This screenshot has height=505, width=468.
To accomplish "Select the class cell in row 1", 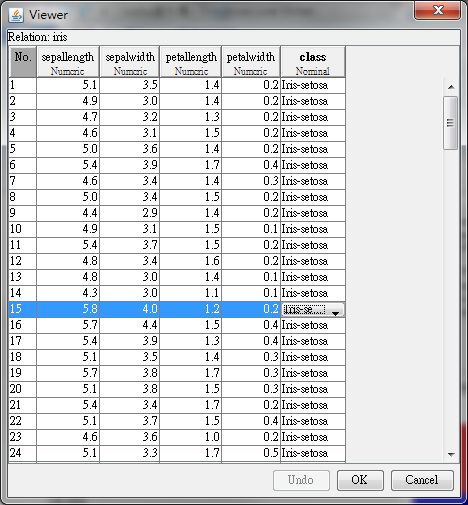I will click(313, 85).
